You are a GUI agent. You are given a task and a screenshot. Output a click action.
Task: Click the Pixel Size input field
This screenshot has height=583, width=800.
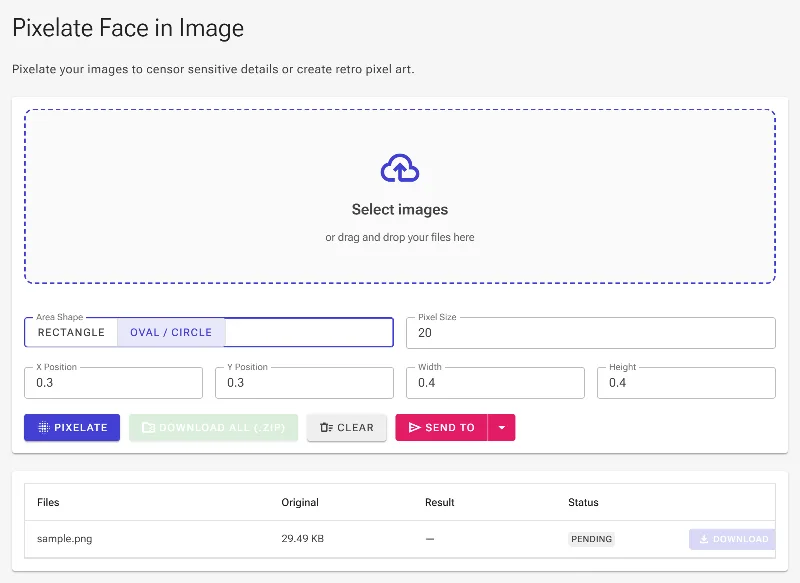coord(591,333)
